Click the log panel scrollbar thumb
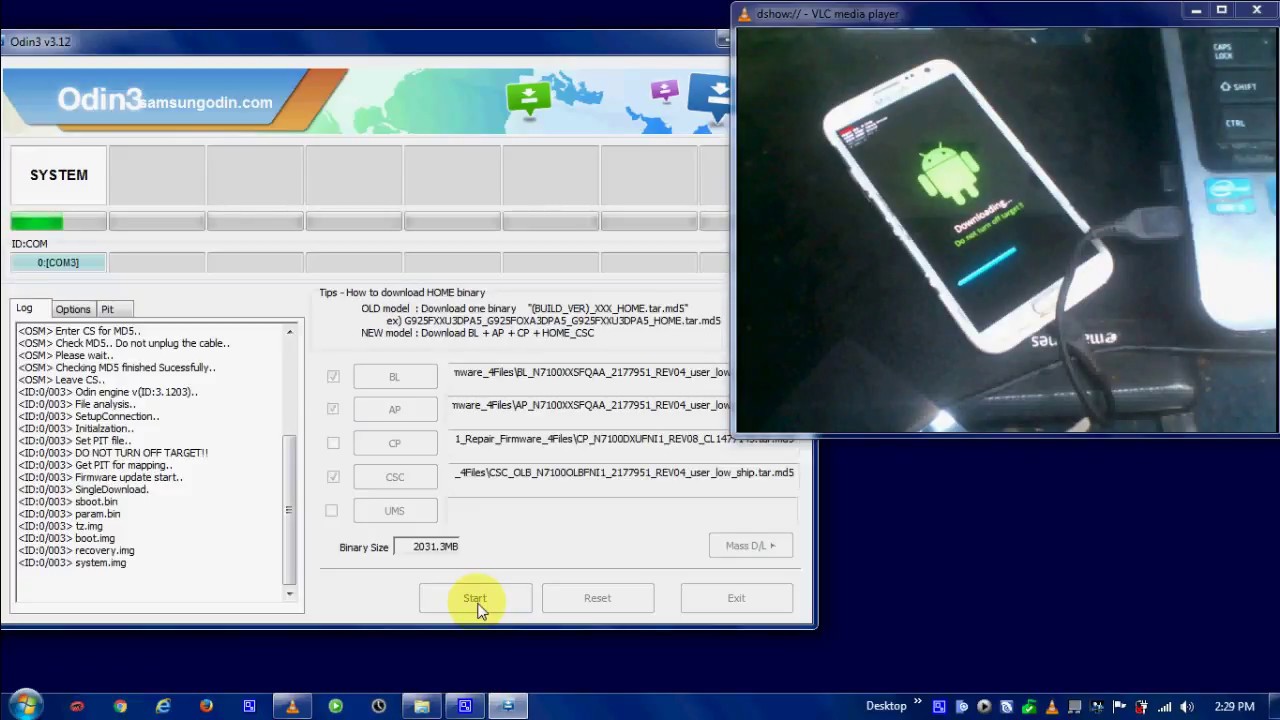This screenshot has width=1280, height=720. (x=290, y=510)
